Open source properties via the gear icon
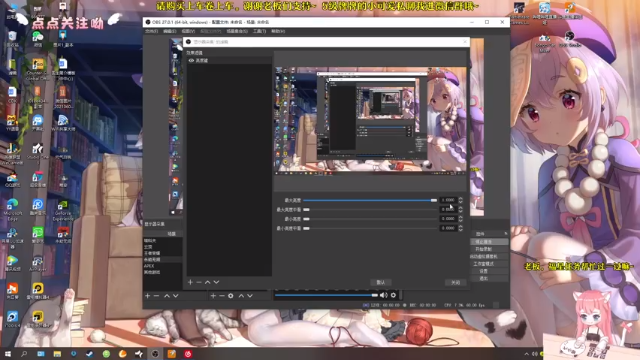This screenshot has height=360, width=640. point(231,296)
